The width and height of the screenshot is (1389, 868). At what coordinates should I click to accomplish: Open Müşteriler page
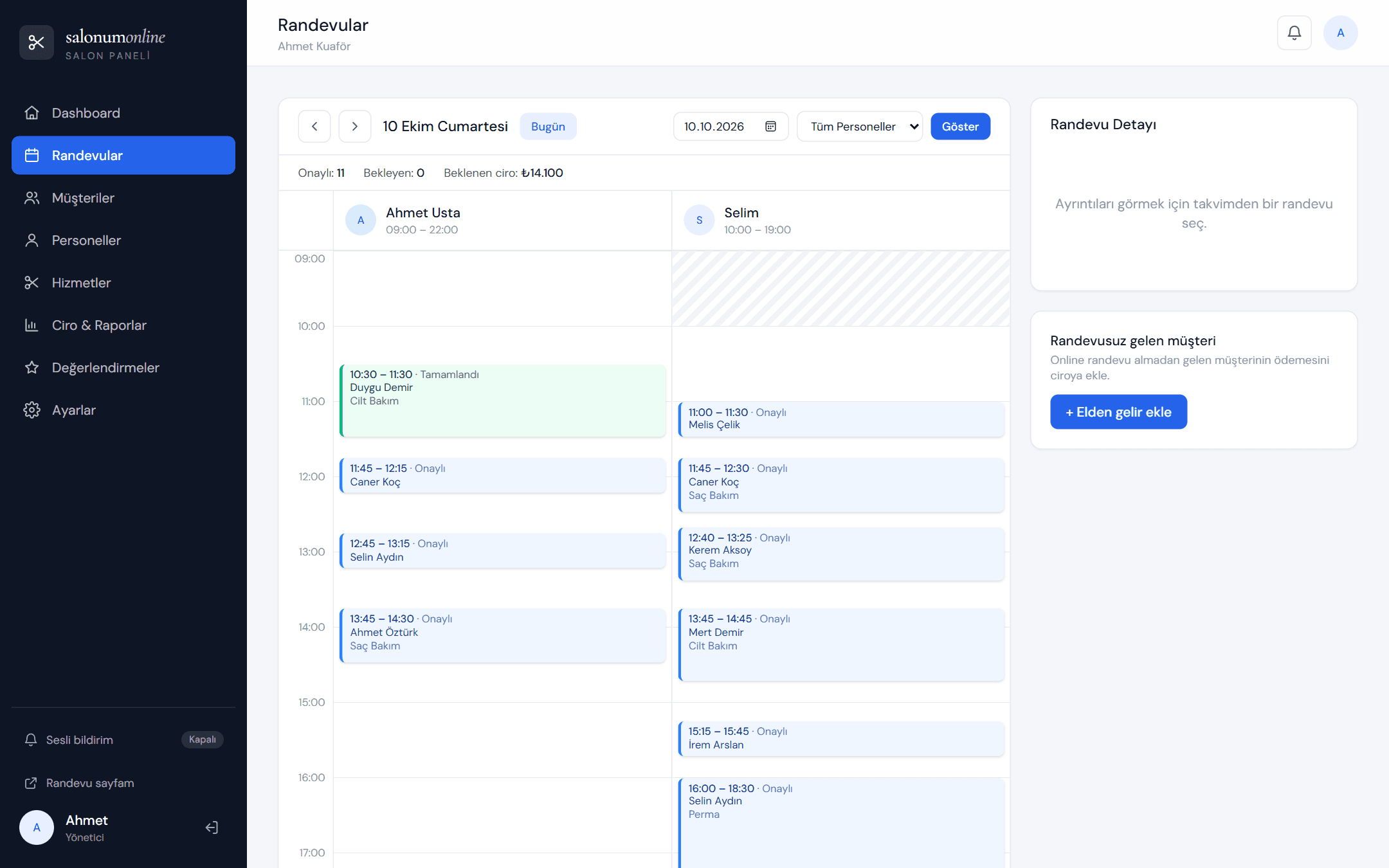tap(123, 198)
